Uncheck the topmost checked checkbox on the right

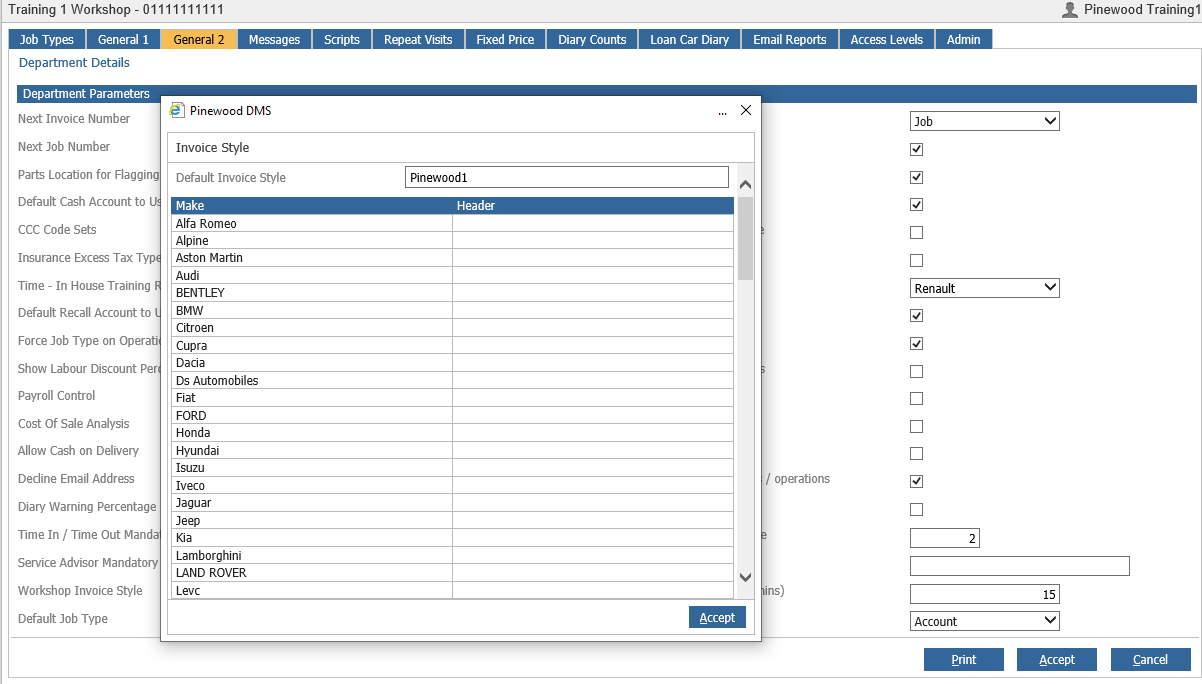pyautogui.click(x=916, y=149)
